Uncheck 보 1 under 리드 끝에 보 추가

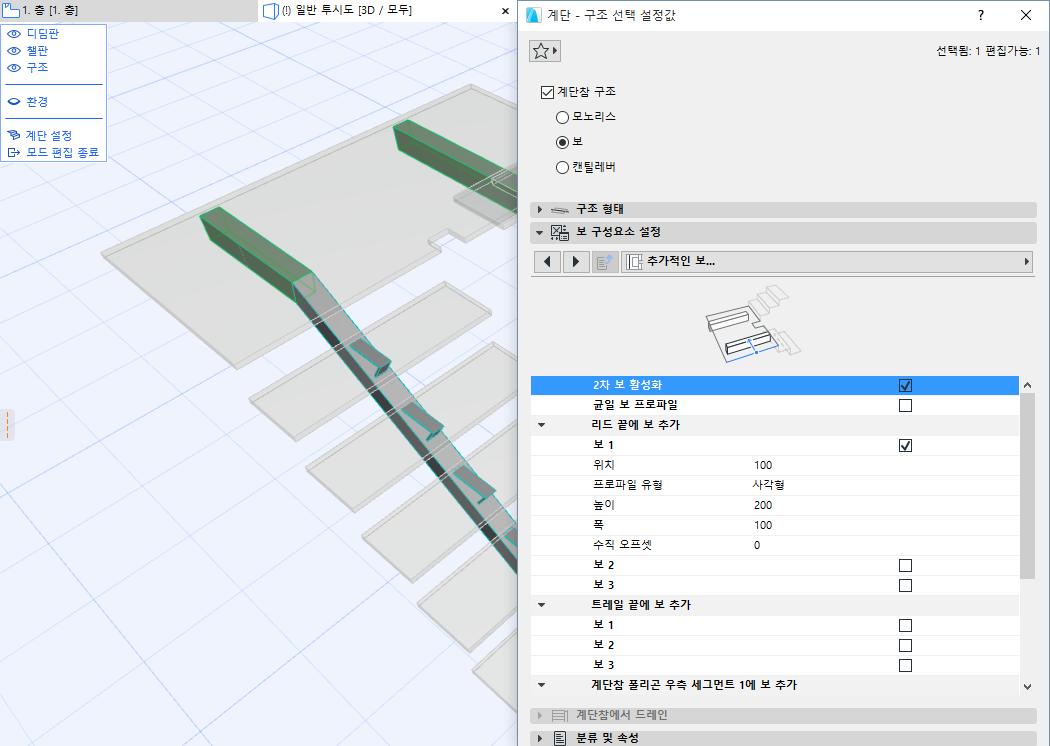[x=905, y=445]
